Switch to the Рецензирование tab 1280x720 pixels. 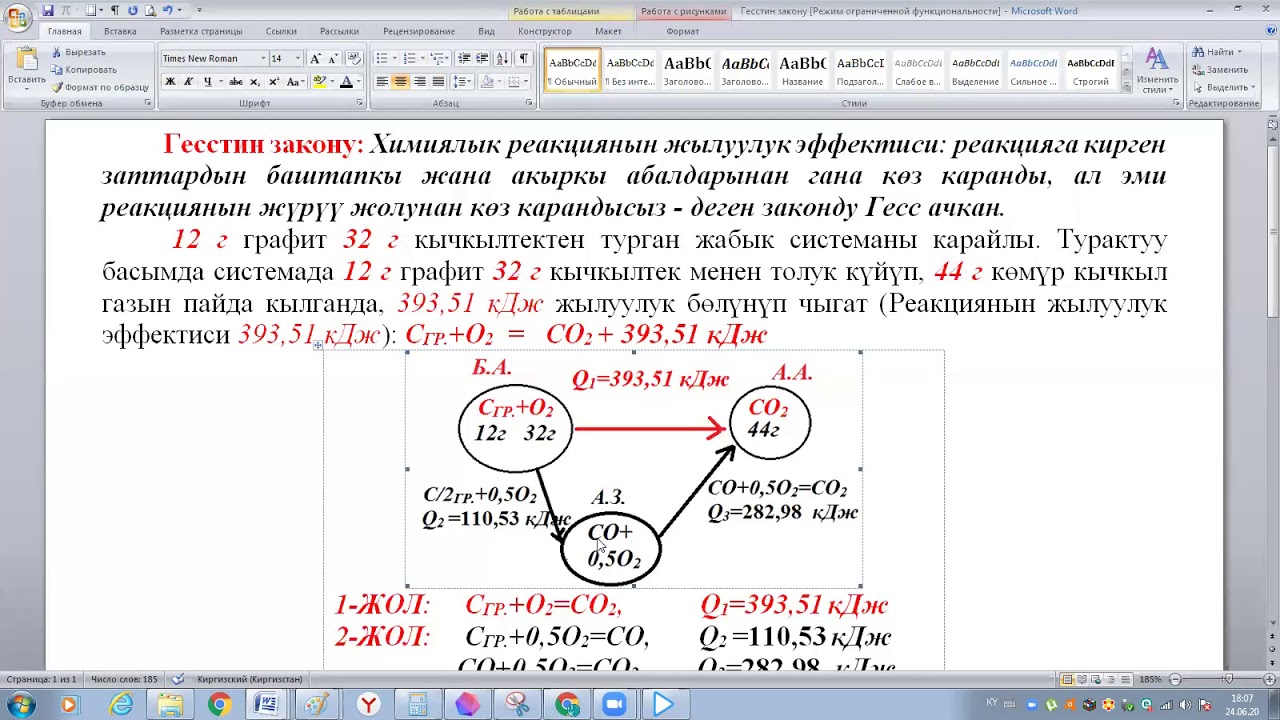coord(418,31)
